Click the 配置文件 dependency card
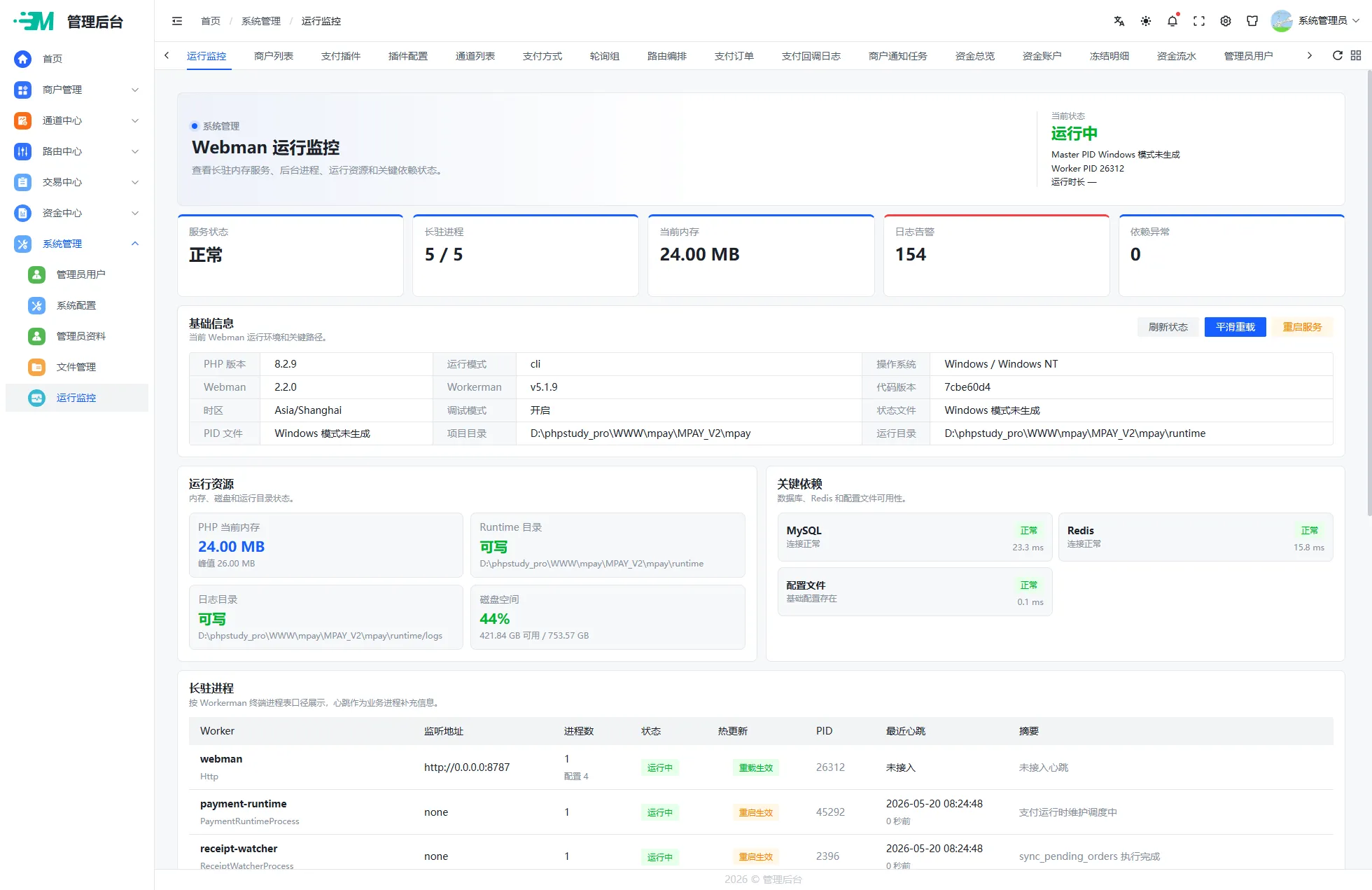This screenshot has width=1372, height=890. pyautogui.click(x=915, y=592)
